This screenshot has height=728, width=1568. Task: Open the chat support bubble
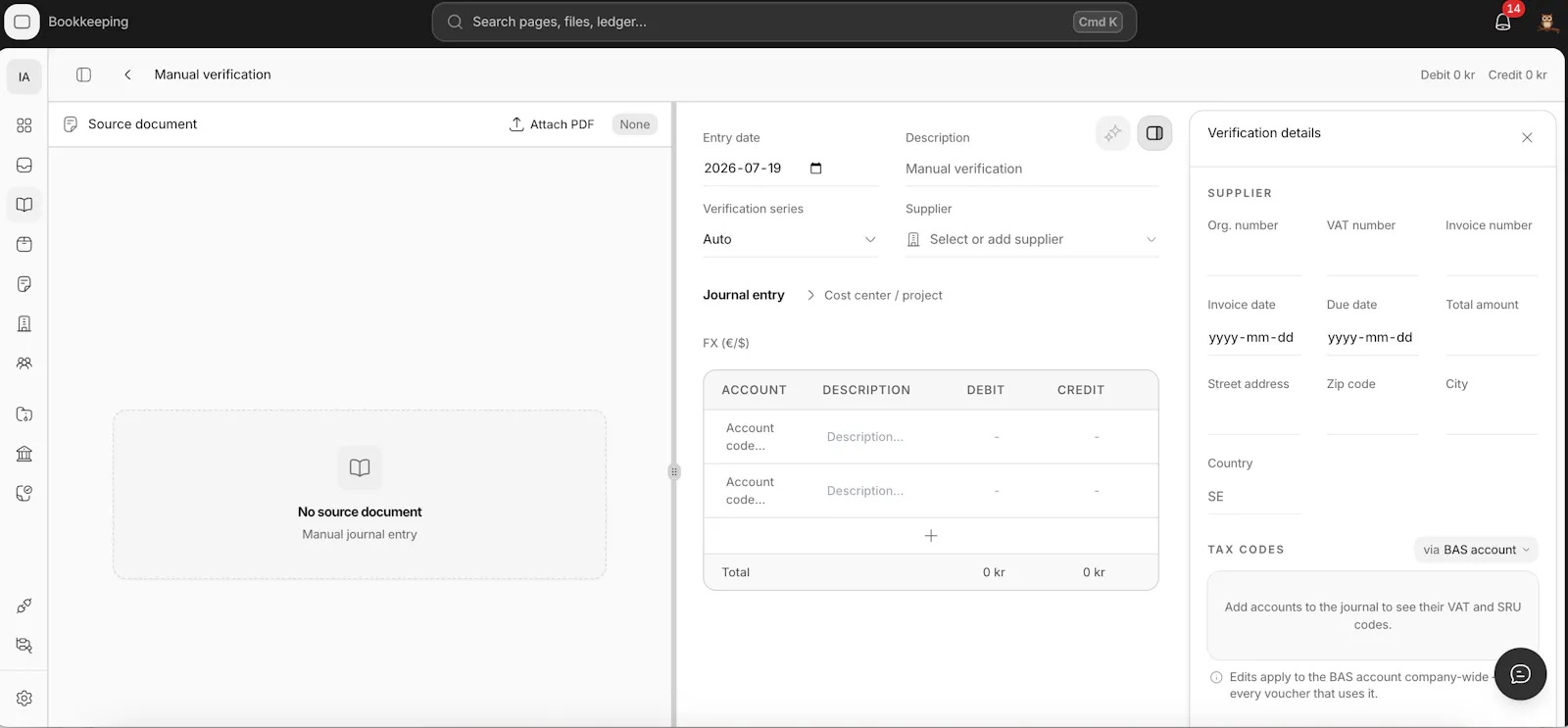(x=1520, y=674)
